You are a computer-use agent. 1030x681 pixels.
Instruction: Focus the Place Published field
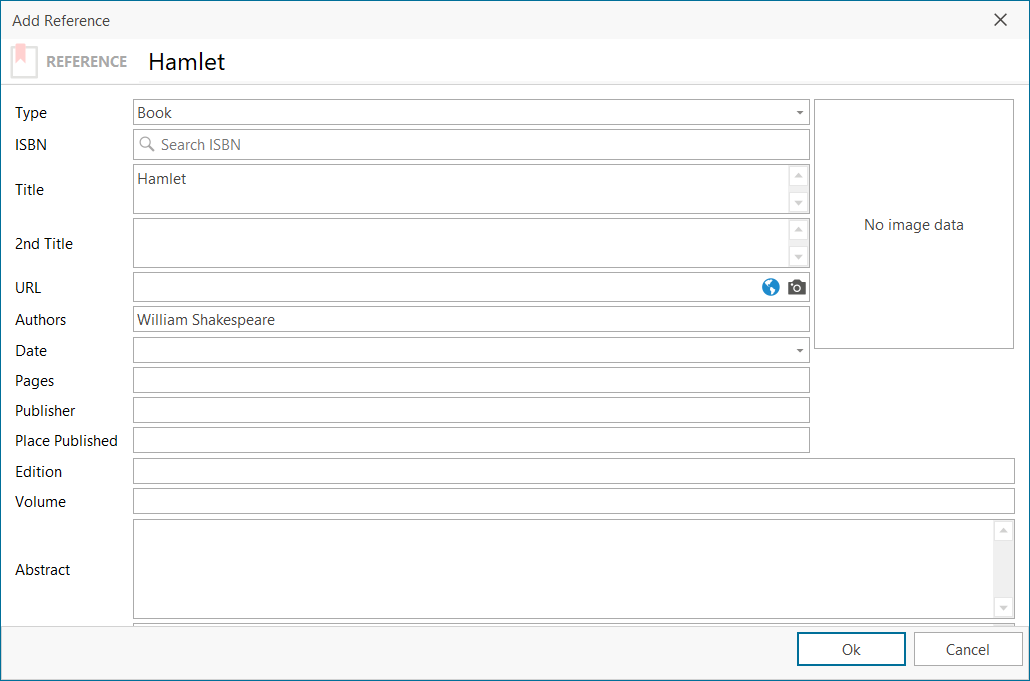470,441
